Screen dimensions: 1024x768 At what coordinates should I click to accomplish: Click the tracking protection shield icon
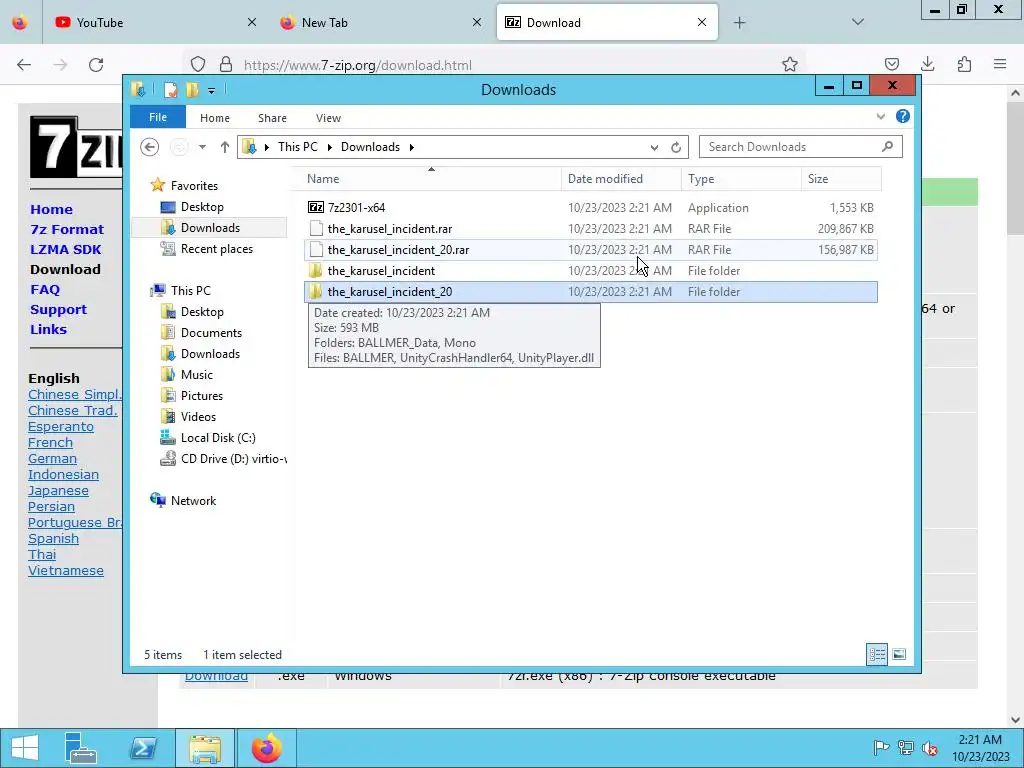click(198, 64)
